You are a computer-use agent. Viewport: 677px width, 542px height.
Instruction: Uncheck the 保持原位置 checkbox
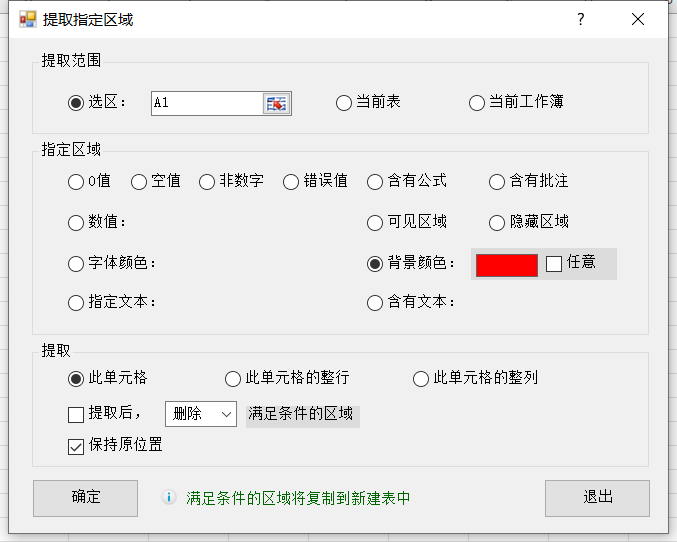tap(76, 446)
